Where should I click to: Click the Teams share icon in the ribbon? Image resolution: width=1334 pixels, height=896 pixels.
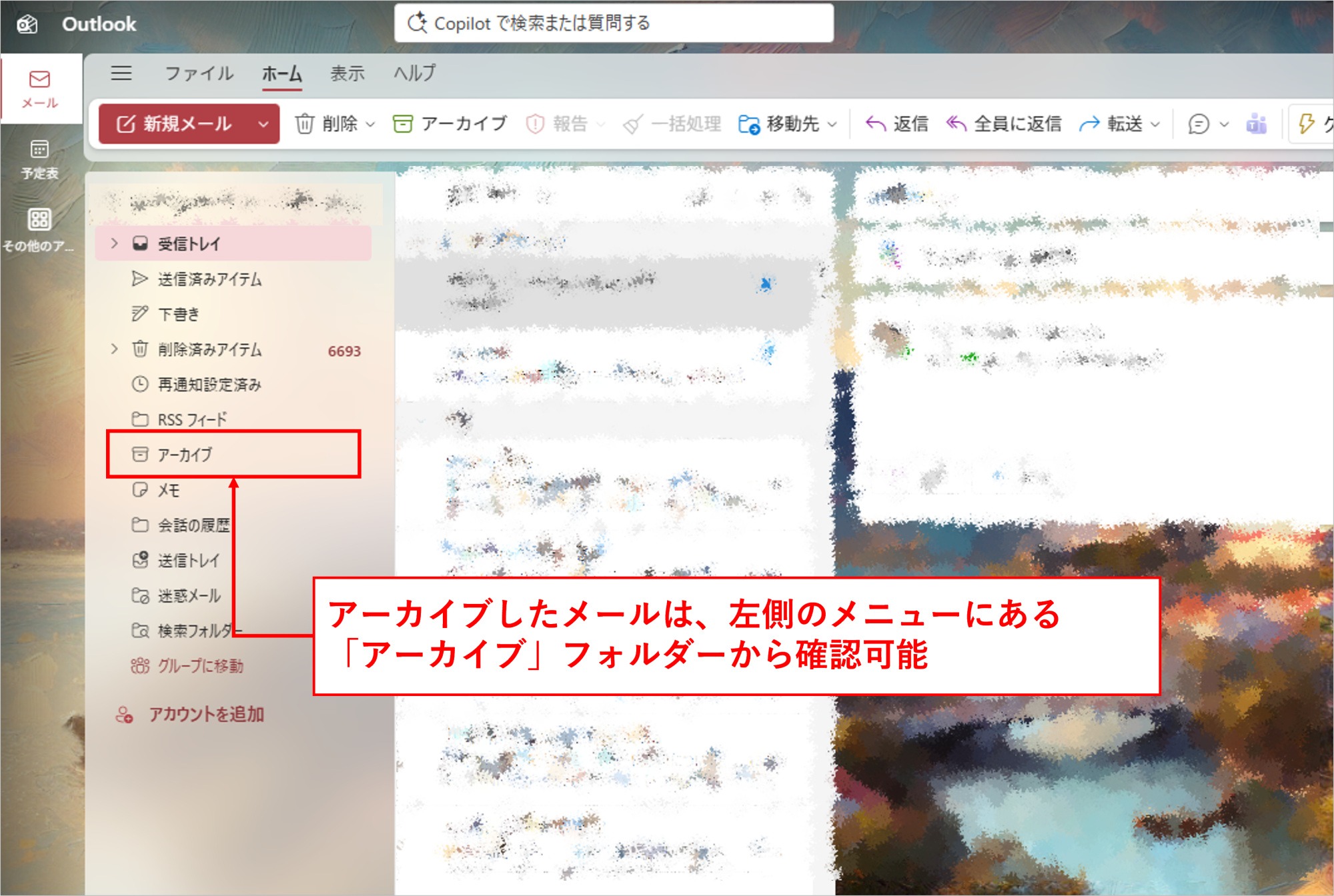[x=1257, y=124]
